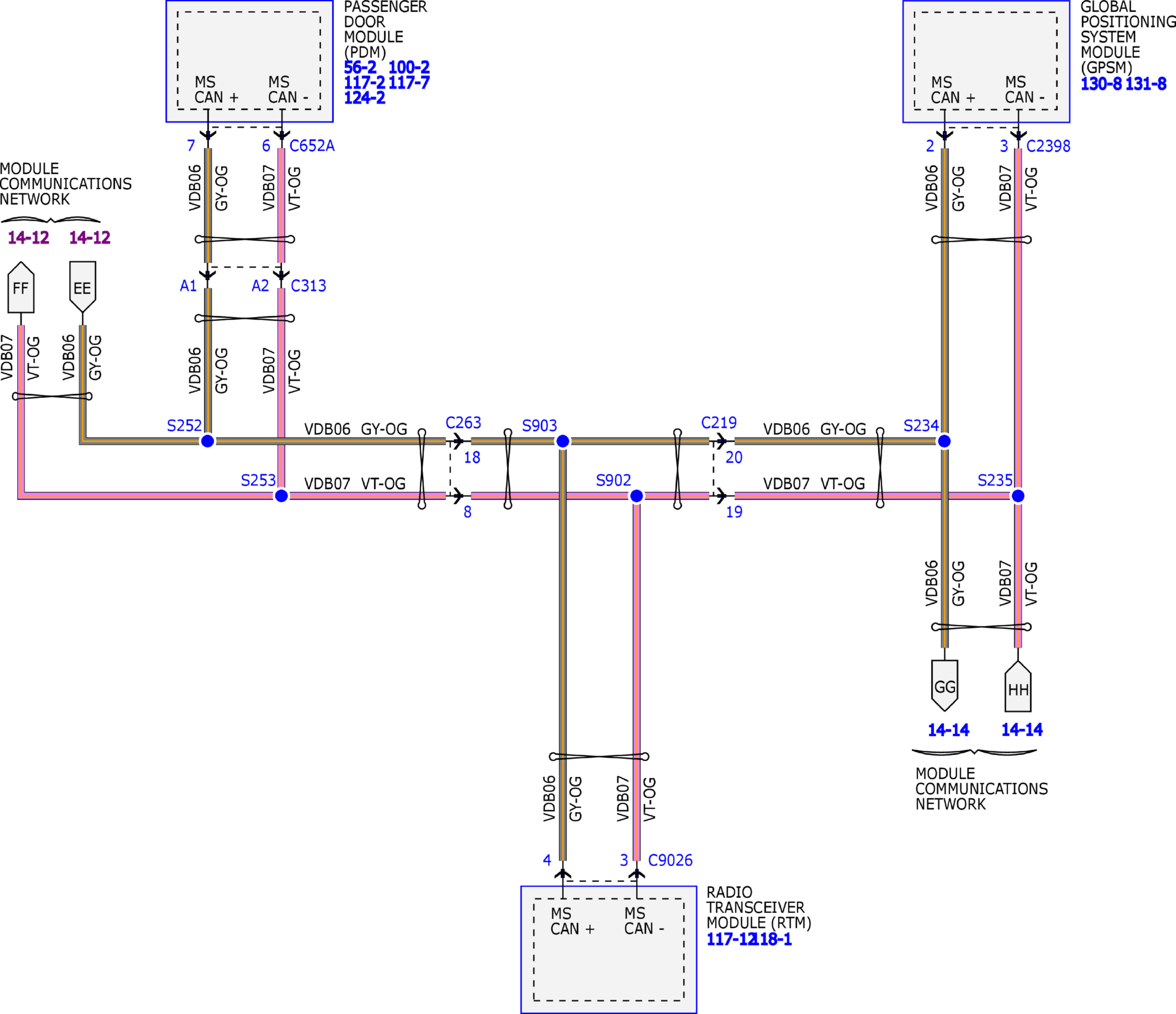Open page reference 130-8 for GPSM

1101,84
